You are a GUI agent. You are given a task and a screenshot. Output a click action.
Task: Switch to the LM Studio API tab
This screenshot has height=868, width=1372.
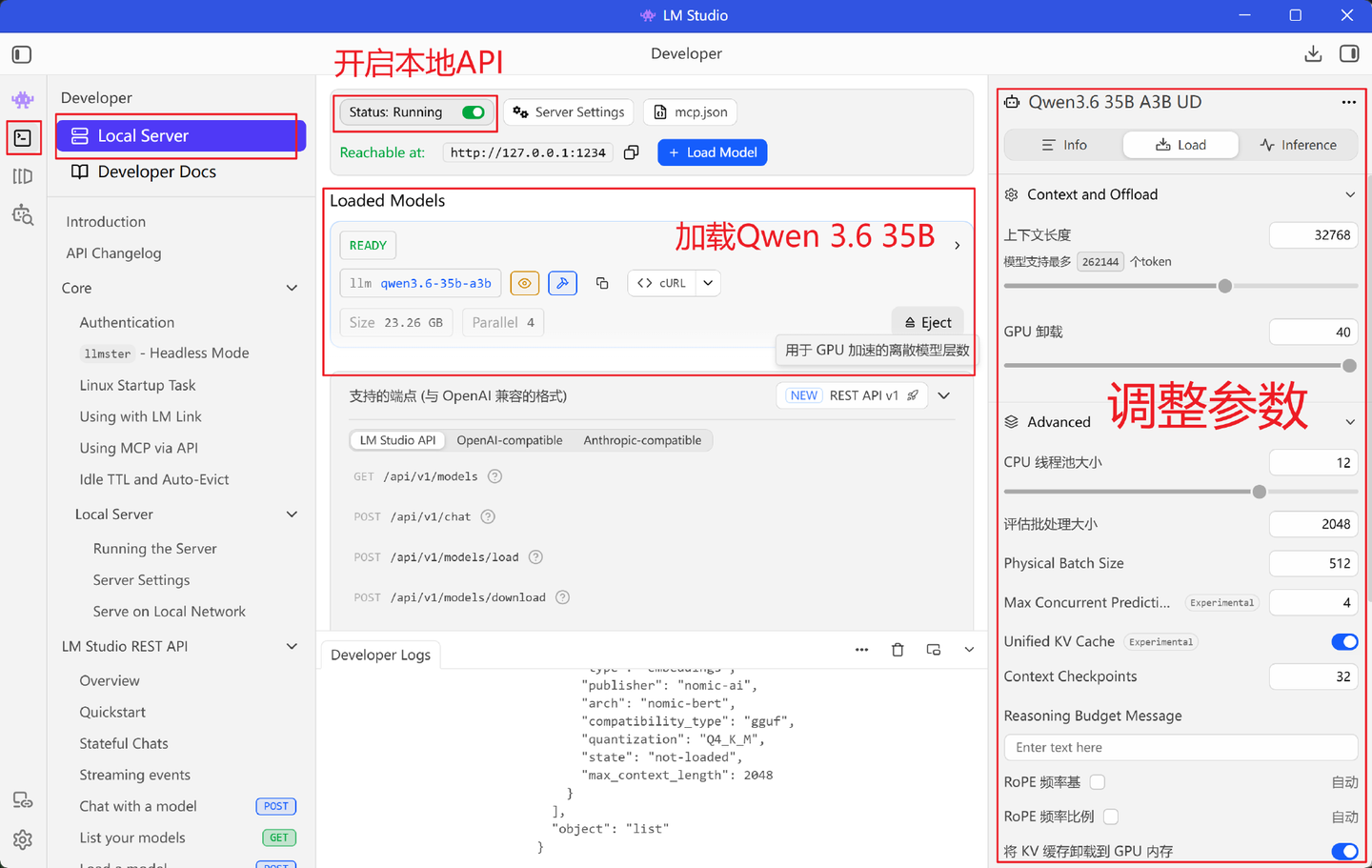[x=397, y=440]
